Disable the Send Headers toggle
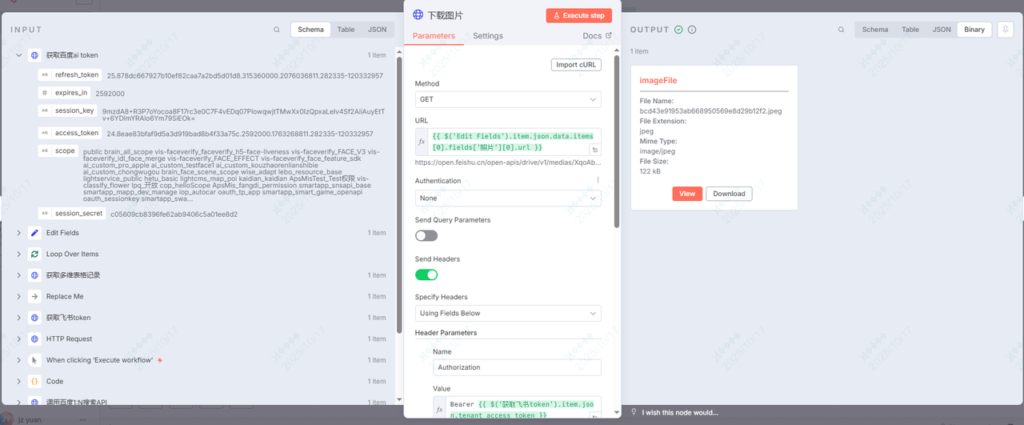 [426, 274]
